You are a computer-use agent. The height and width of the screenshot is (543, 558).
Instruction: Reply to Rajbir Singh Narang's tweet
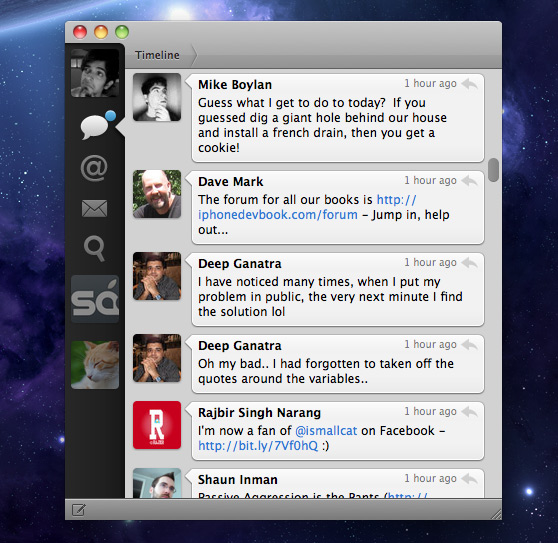[470, 412]
